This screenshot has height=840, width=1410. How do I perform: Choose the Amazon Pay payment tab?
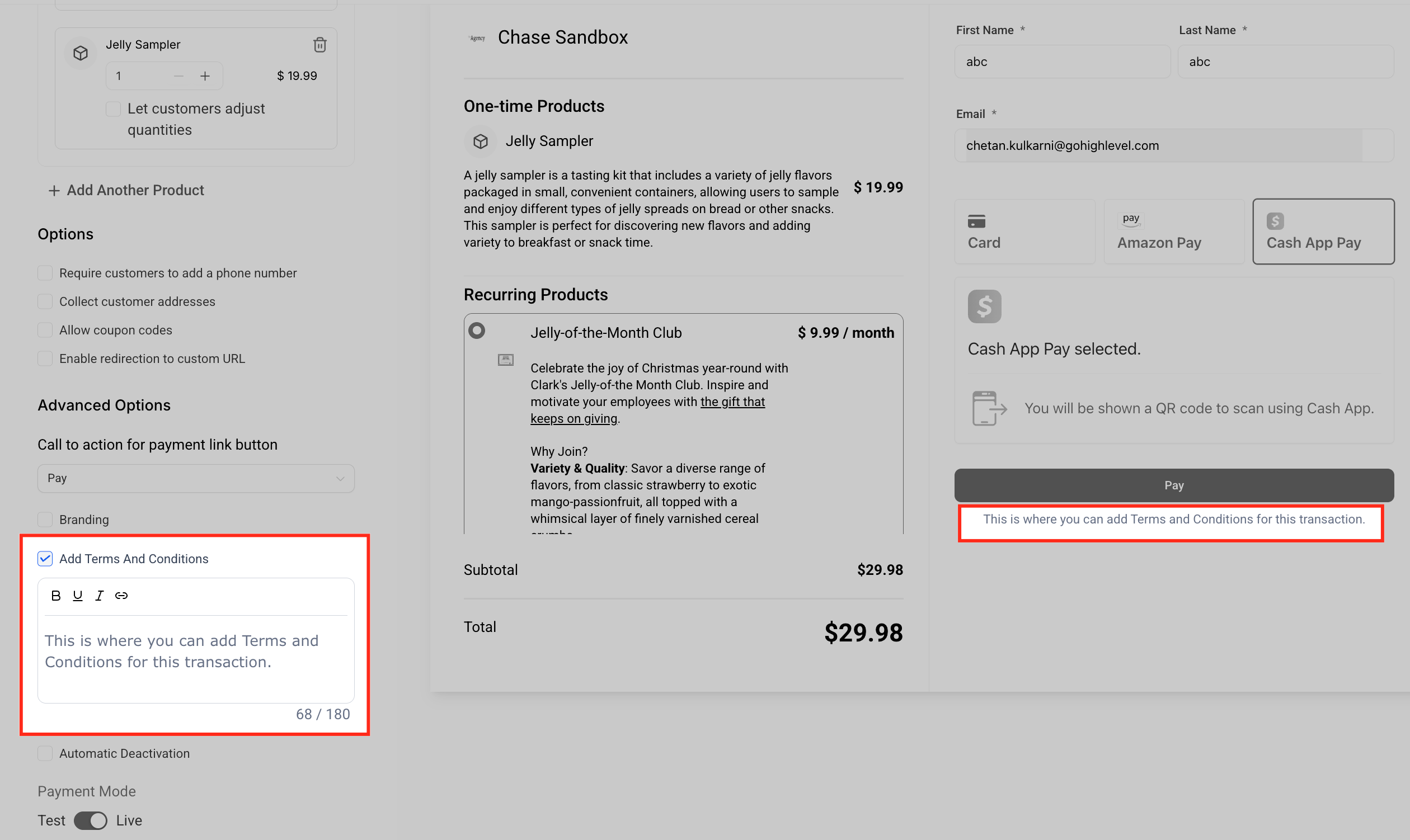pos(1173,232)
